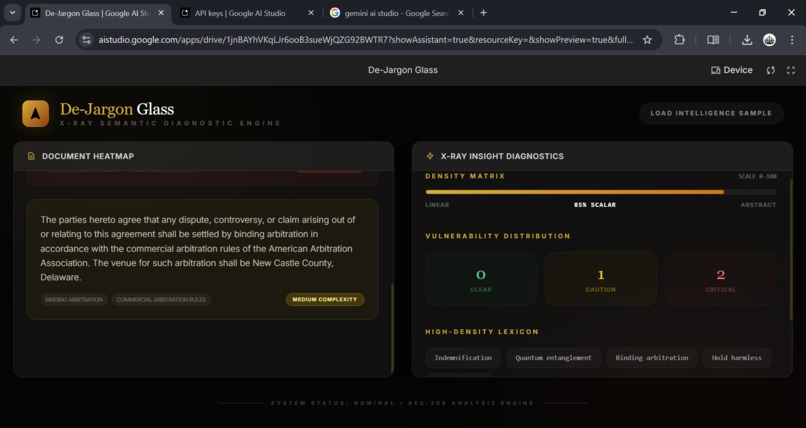Open the tab search dropdown arrow
This screenshot has height=428, width=806.
pos(12,13)
